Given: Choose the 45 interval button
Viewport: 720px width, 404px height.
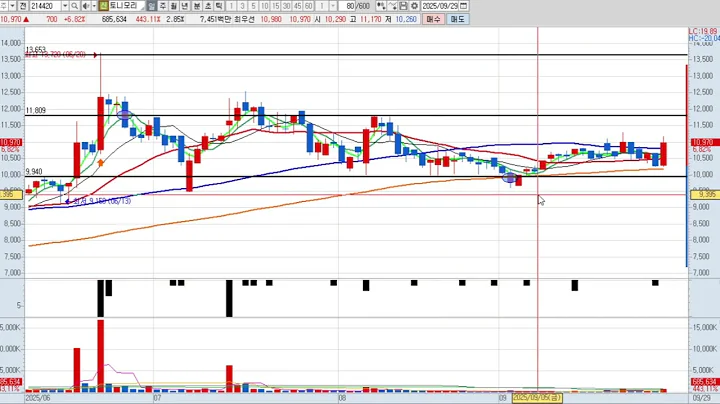Looking at the screenshot, I should [298, 6].
